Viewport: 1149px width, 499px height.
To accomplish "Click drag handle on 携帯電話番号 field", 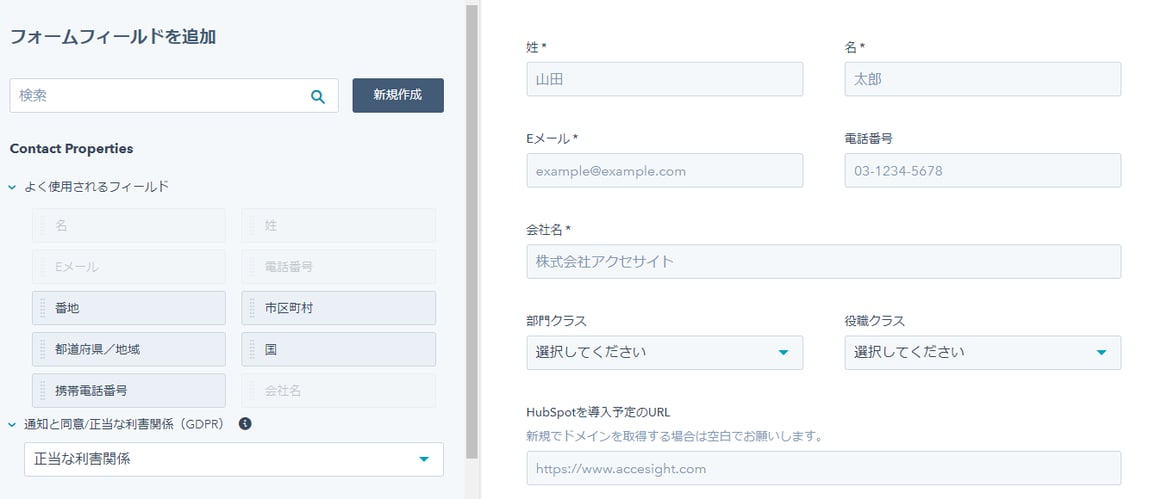I will (42, 390).
